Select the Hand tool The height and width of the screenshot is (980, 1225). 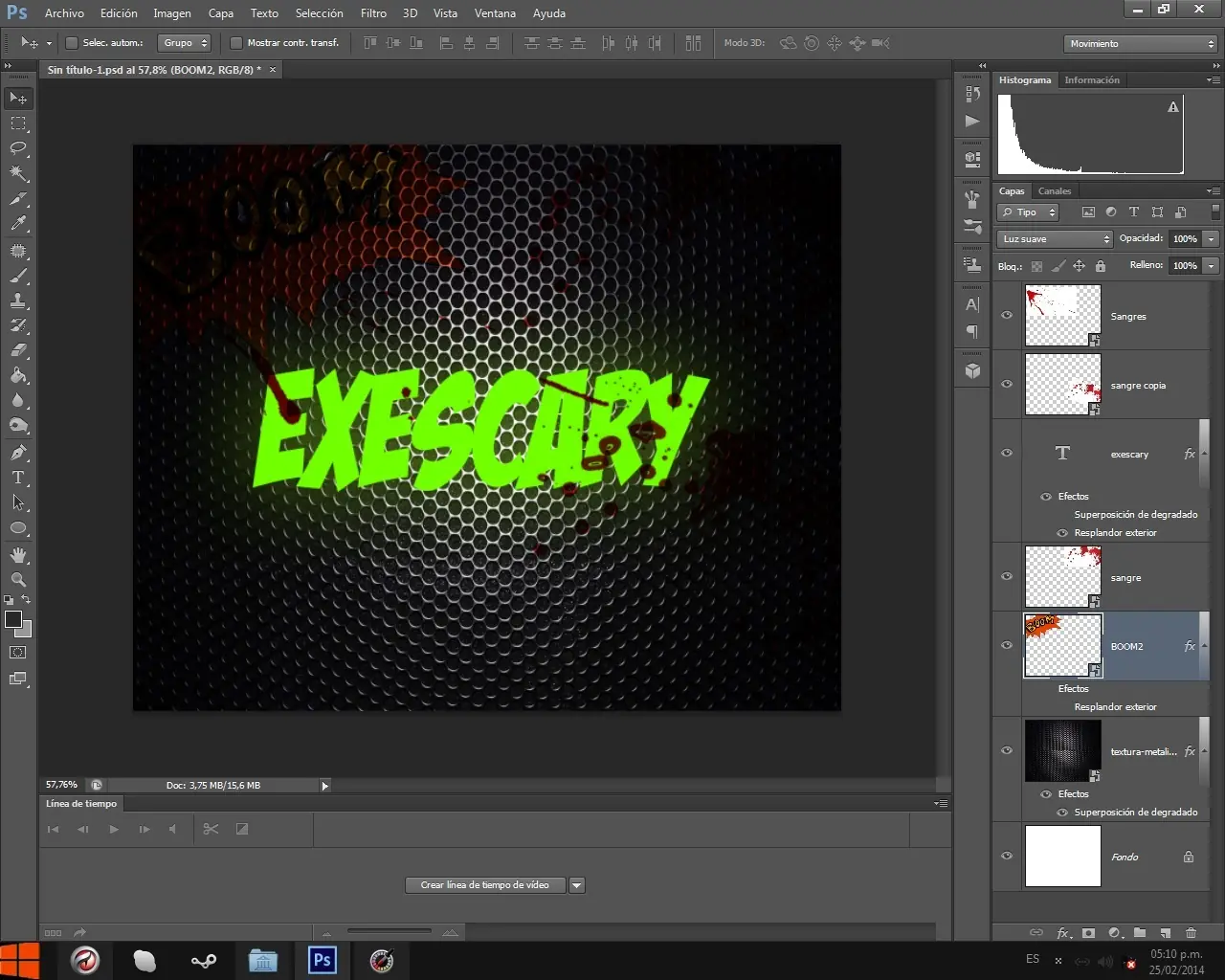click(18, 555)
